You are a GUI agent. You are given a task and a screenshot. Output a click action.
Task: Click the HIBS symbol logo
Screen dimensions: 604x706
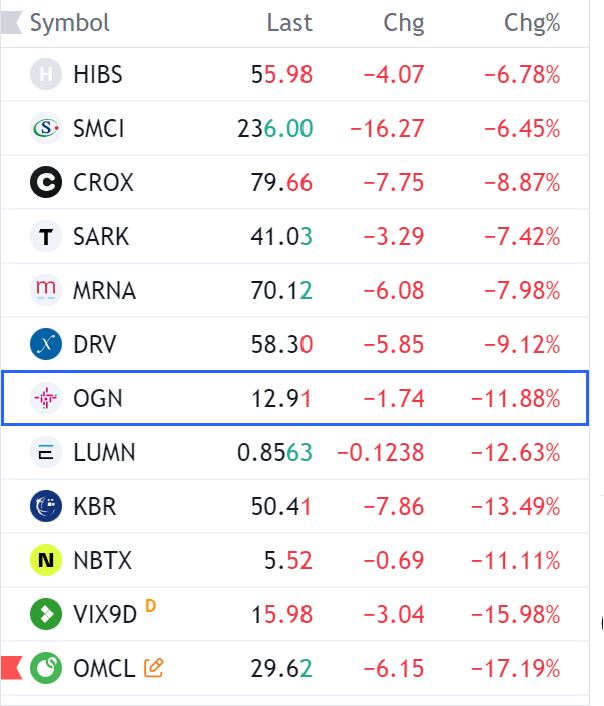coord(46,75)
